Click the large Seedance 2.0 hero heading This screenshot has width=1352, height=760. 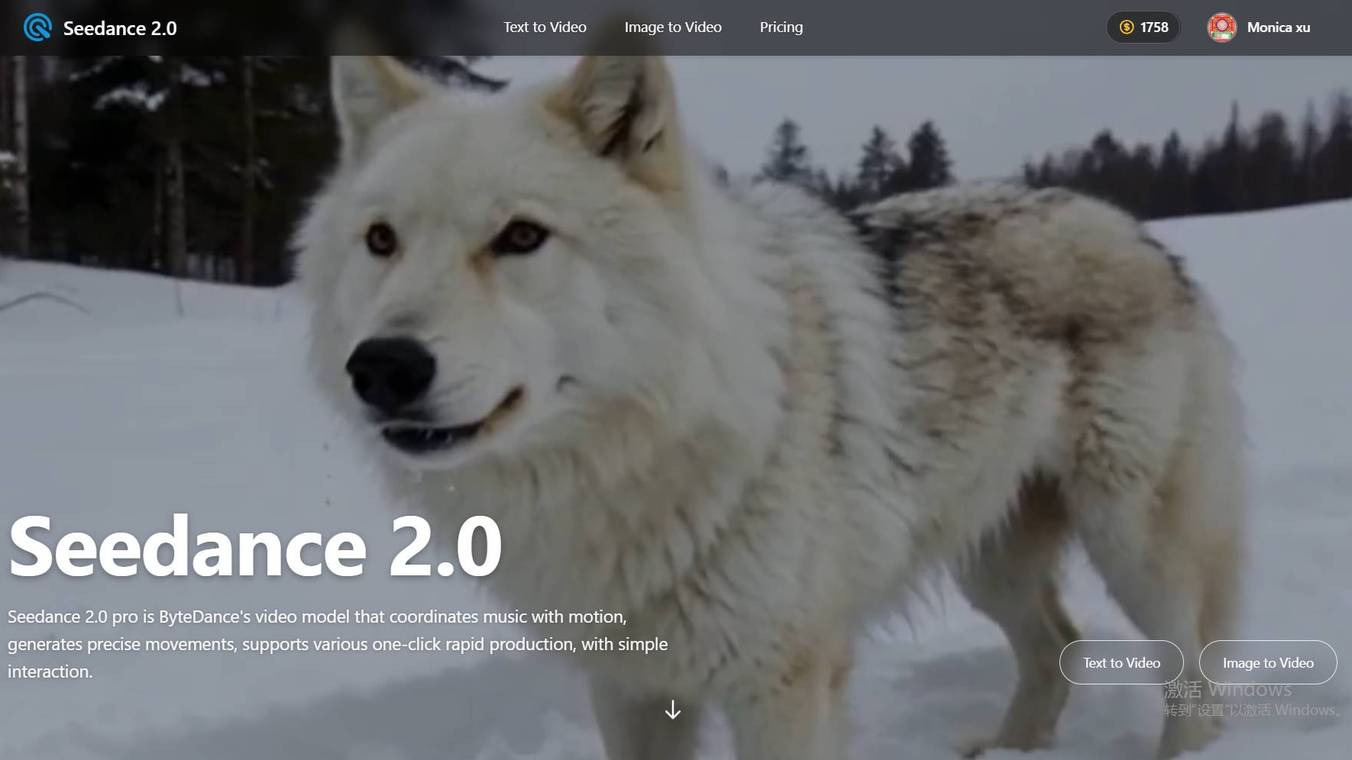pyautogui.click(x=255, y=545)
